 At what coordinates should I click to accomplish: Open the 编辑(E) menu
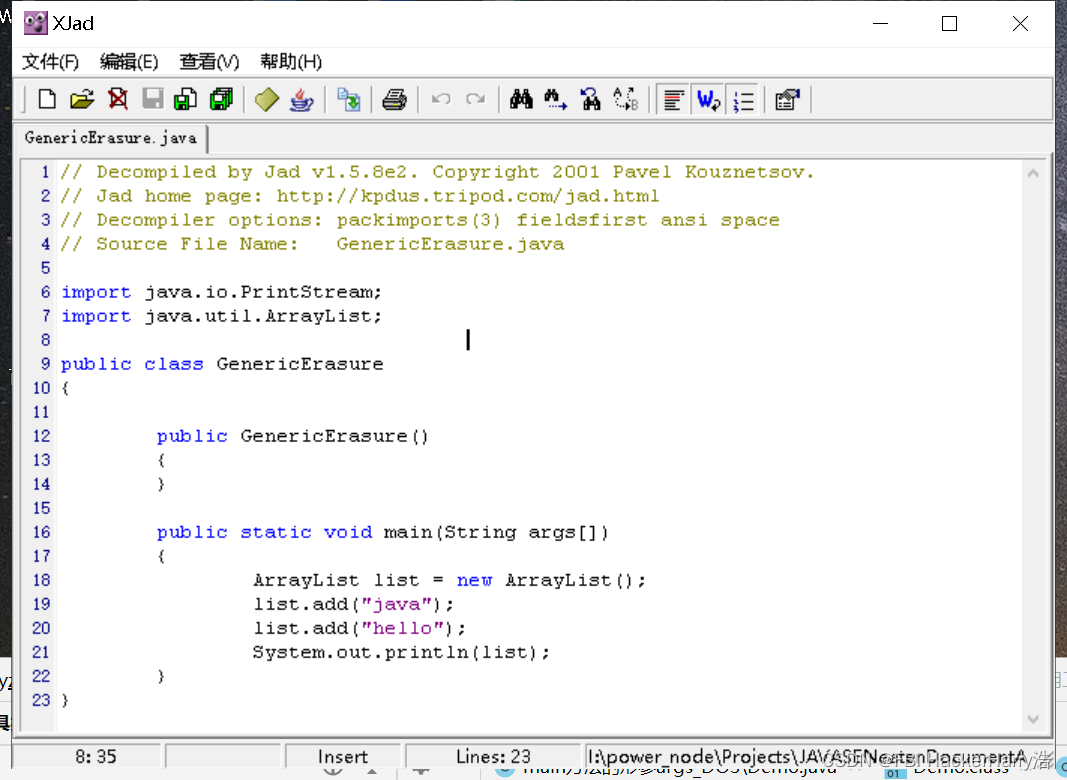[129, 62]
